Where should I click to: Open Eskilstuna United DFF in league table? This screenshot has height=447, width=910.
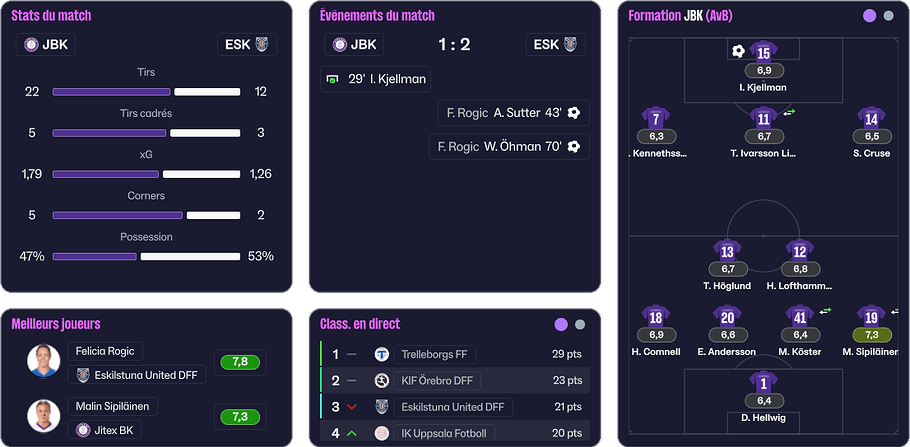point(453,407)
